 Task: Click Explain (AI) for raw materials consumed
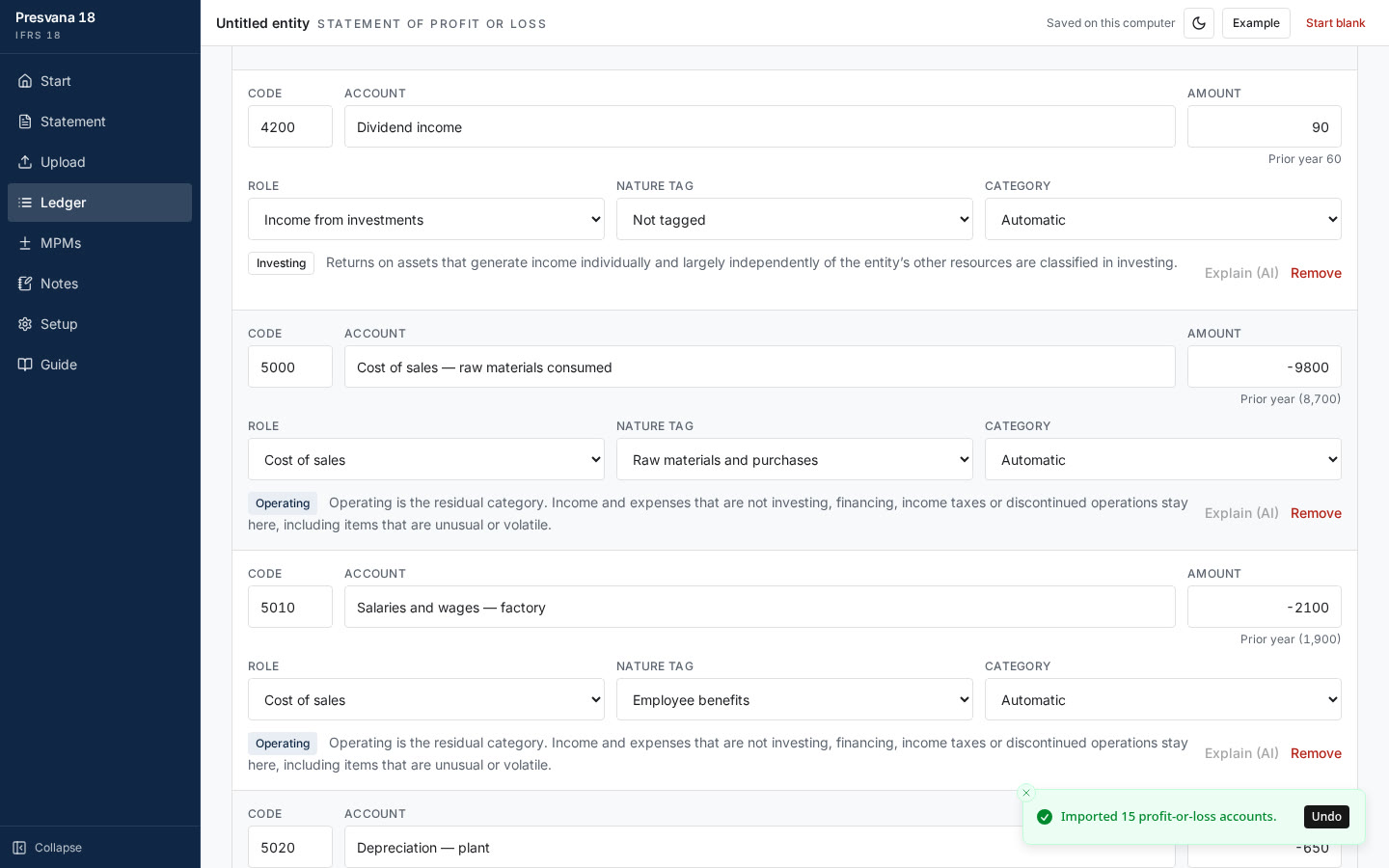[1241, 513]
